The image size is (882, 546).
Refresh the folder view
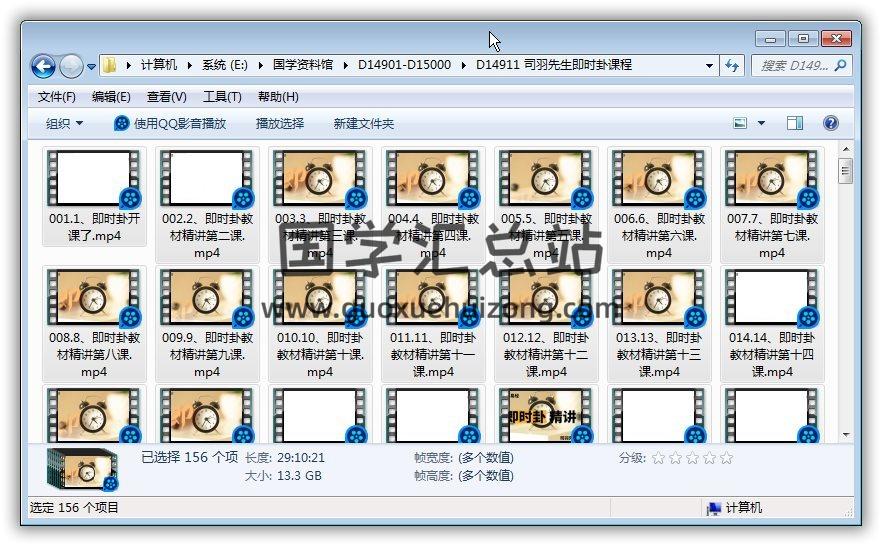tap(731, 66)
